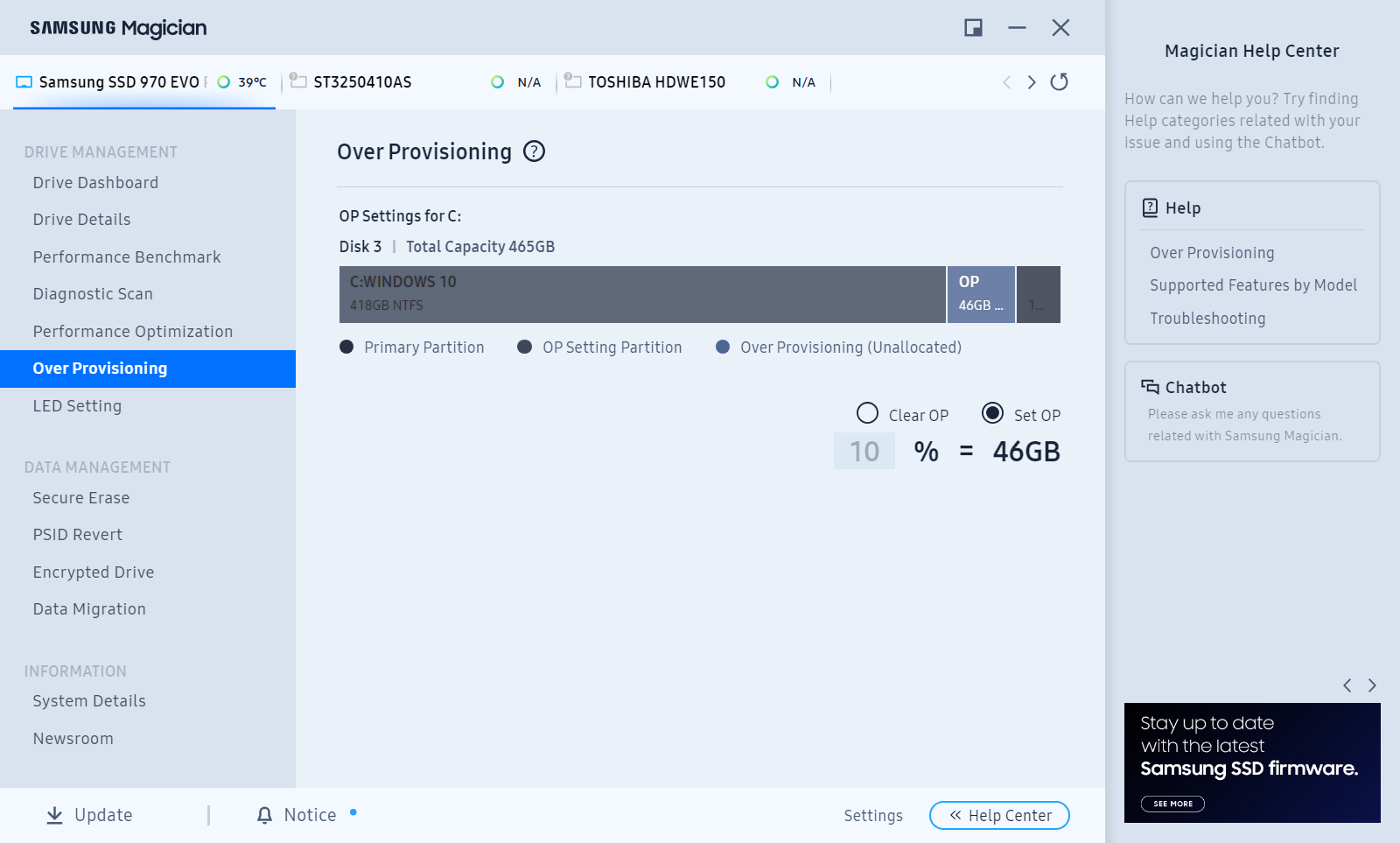Open Settings
Viewport: 1400px width, 843px height.
[x=873, y=816]
